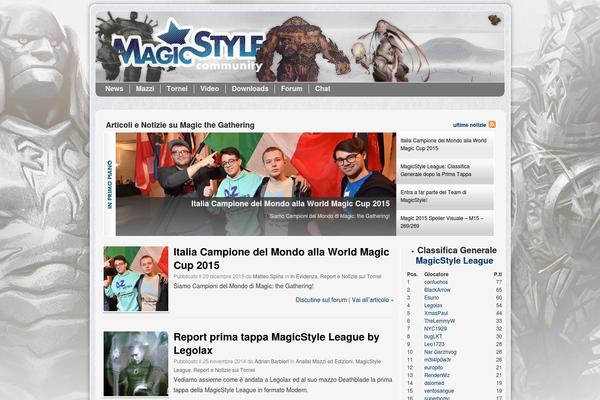Click the Italia Campione article thumbnail

pos(136,279)
